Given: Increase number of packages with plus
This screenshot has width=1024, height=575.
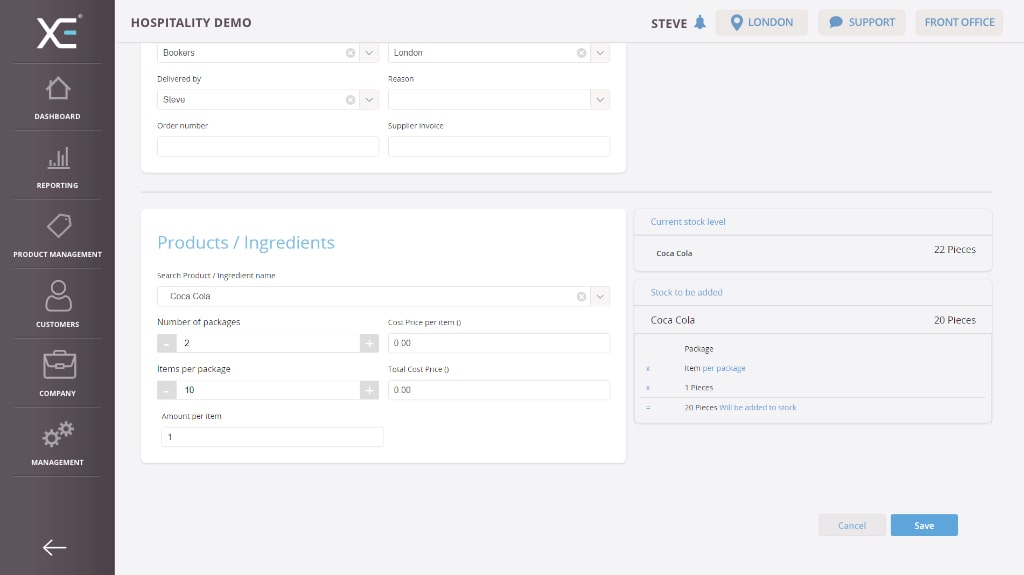Looking at the screenshot, I should click(369, 343).
